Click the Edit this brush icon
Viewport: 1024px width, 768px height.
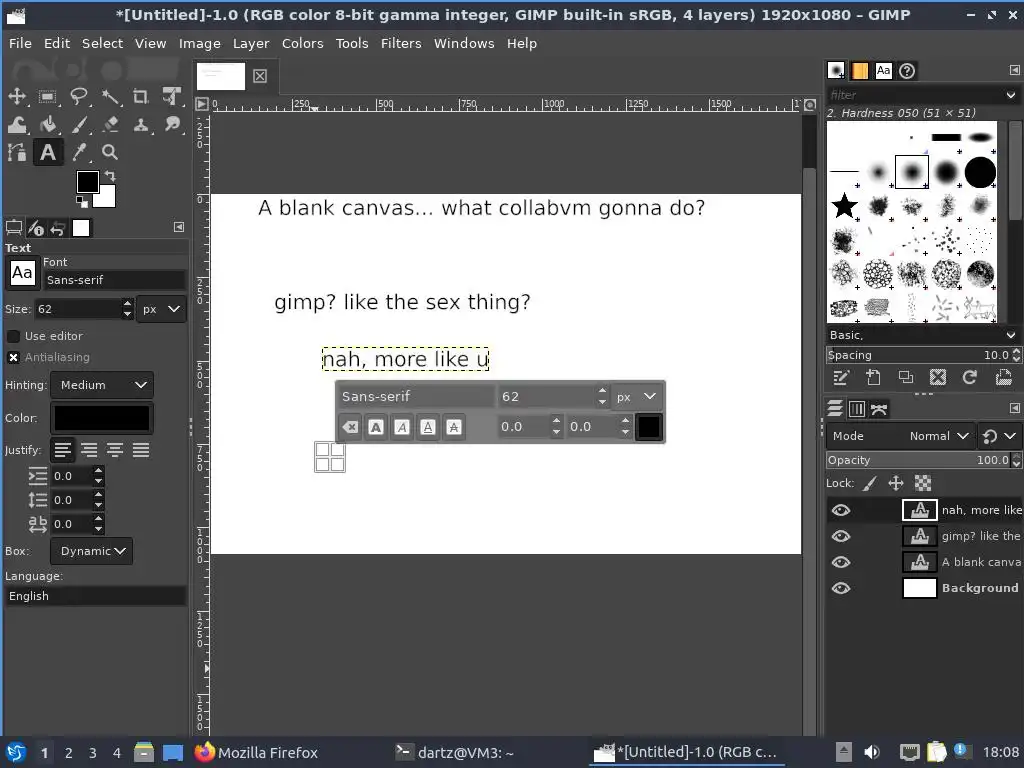tap(840, 377)
